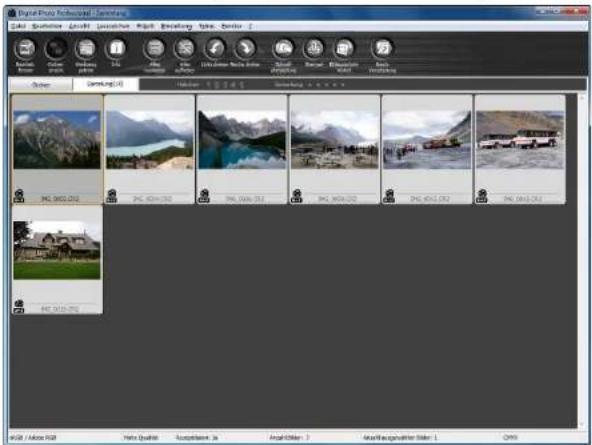Rotate image left (Links drehen)
The image size is (592, 445).
click(x=215, y=53)
